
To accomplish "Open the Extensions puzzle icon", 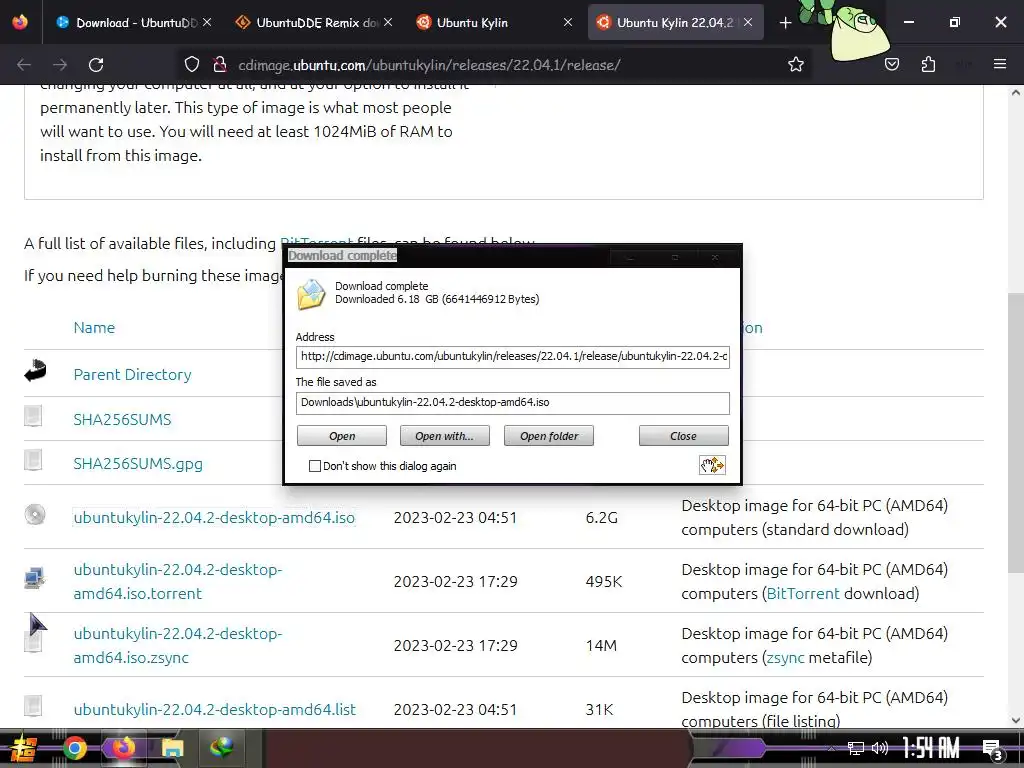I will pos(928,65).
